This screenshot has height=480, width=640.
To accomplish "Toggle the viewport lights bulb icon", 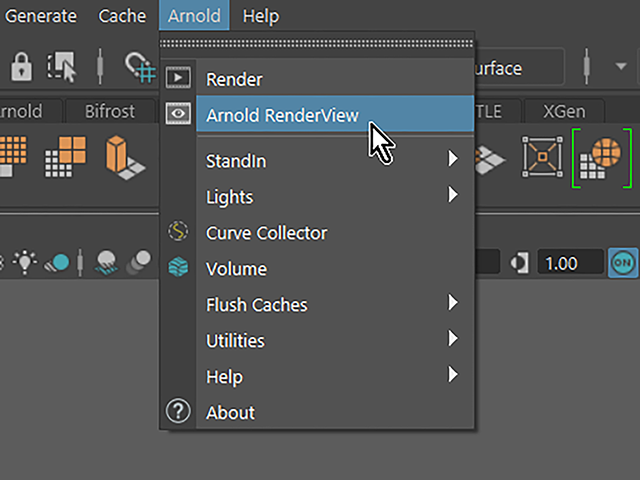I will tap(25, 262).
